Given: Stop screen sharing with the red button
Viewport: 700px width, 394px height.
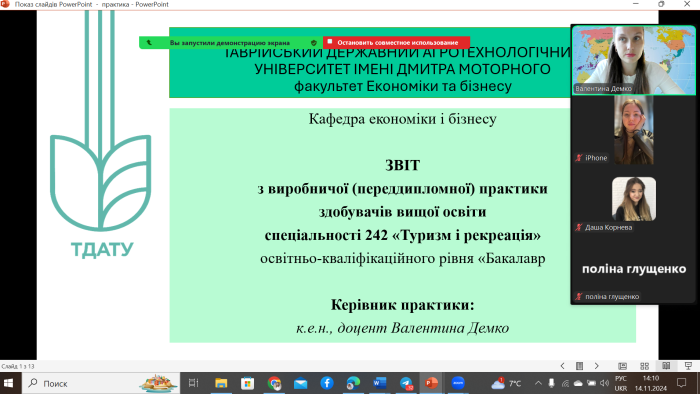Looking at the screenshot, I should pos(396,42).
